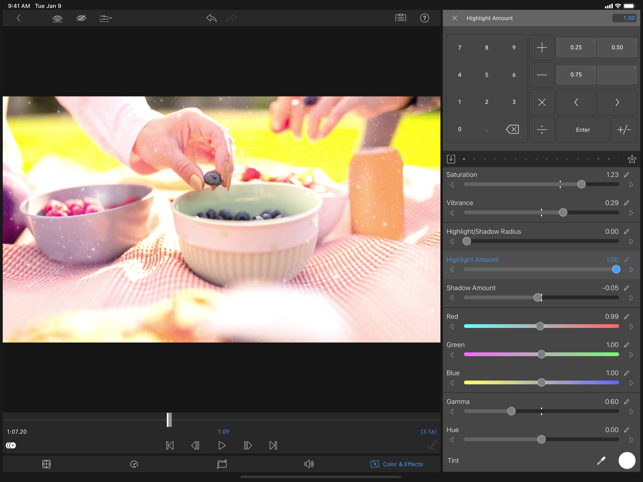
Task: Open the Audio editor speaker icon
Action: [x=308, y=464]
